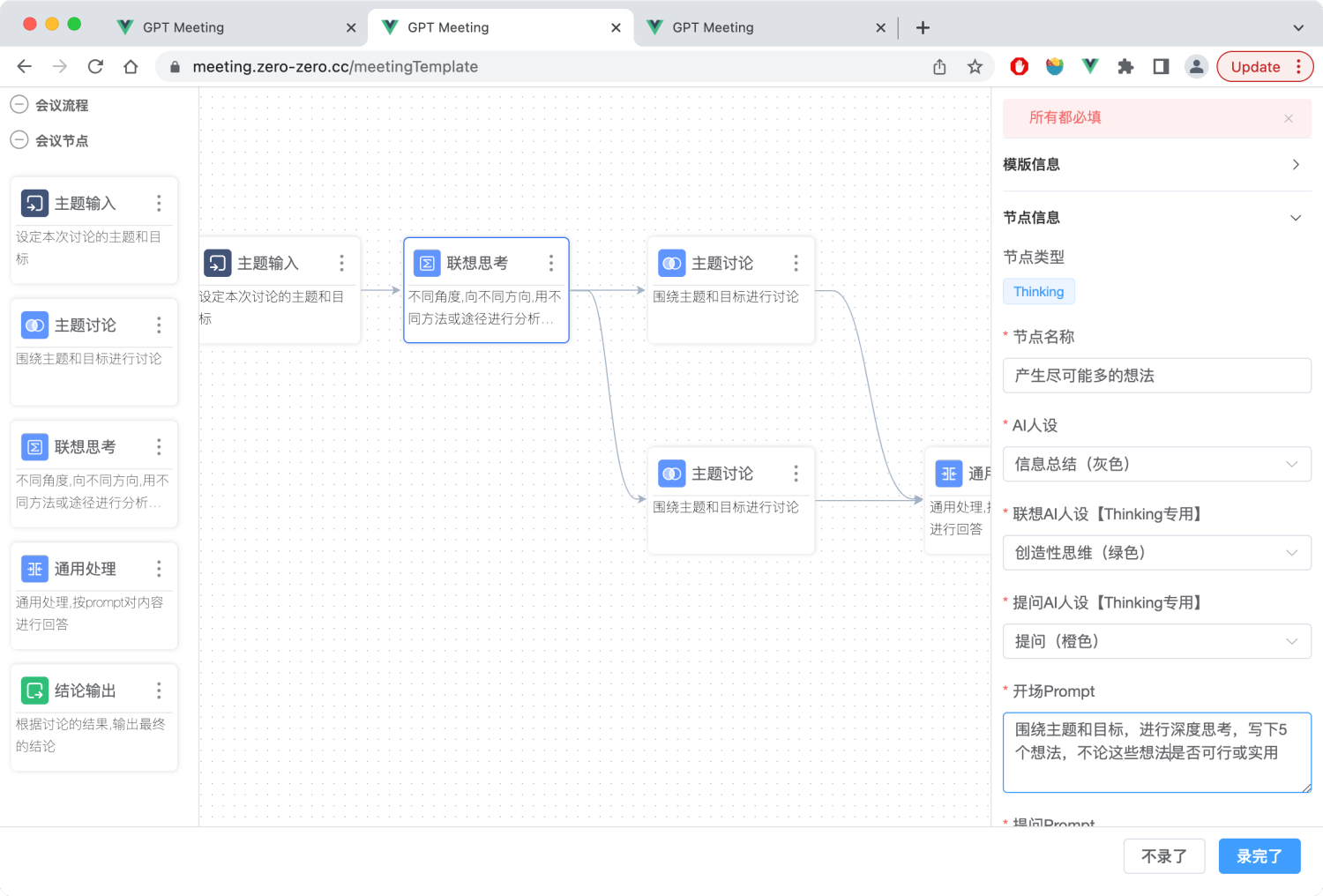The image size is (1323, 896).
Task: Open the kebab menu of sidebar 结论输出 card
Action: pyautogui.click(x=159, y=691)
